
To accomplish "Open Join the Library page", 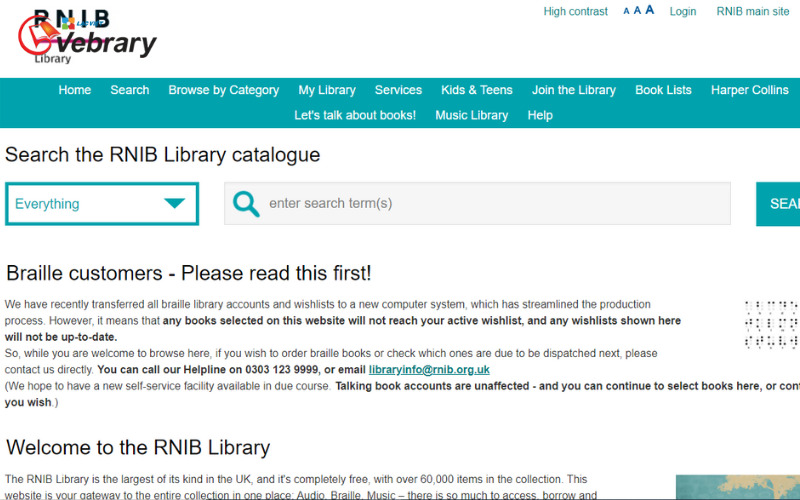I will (x=574, y=90).
